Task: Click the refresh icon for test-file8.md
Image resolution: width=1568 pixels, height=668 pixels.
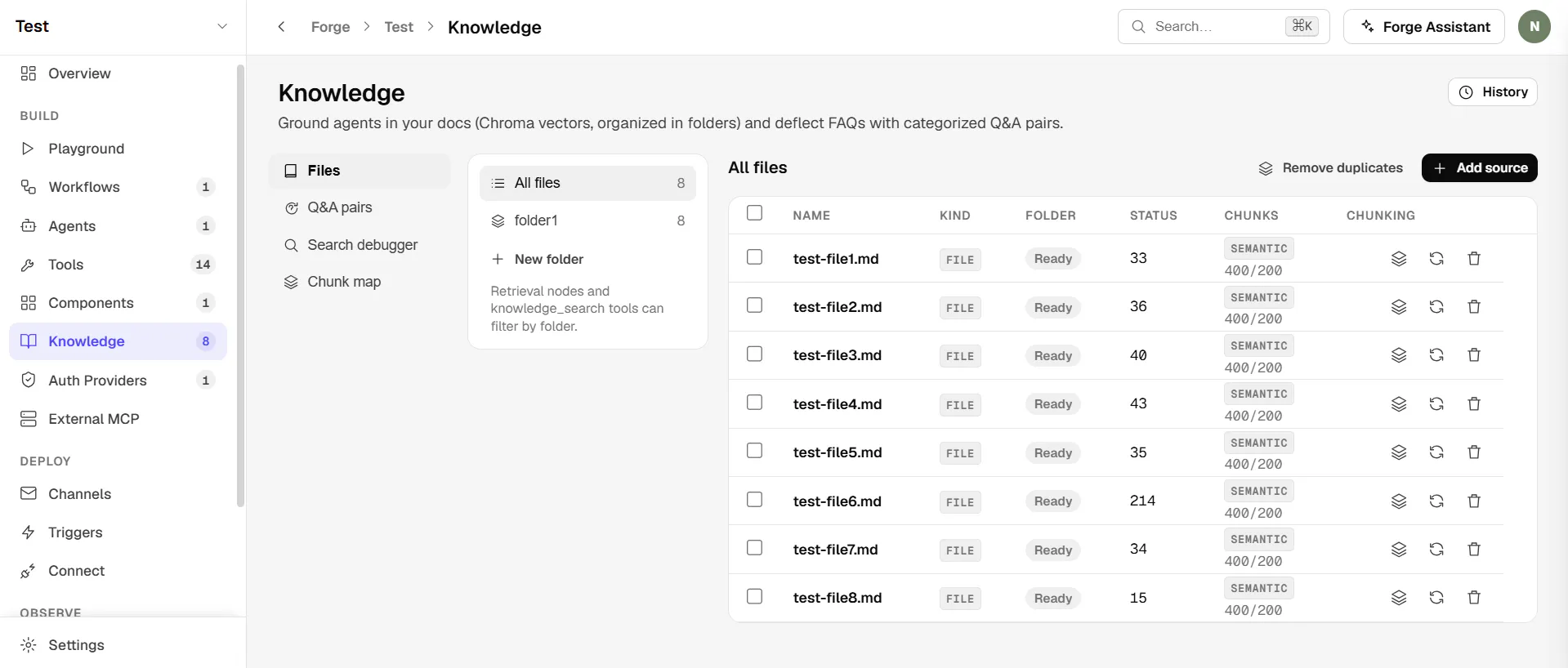Action: (x=1436, y=598)
